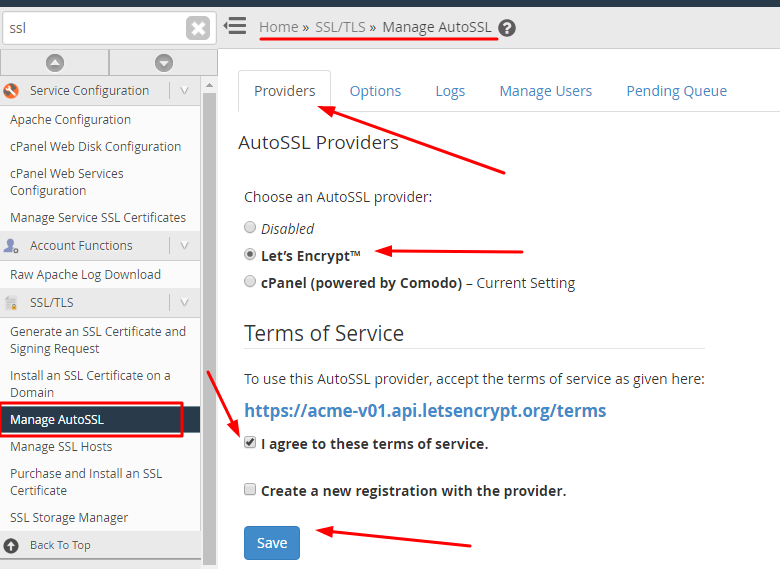
Task: Collapse the Service Configuration section chevron
Action: pyautogui.click(x=184, y=91)
